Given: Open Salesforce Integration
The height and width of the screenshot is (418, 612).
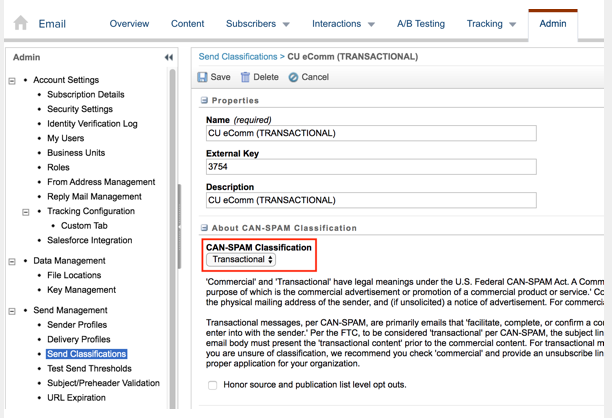Looking at the screenshot, I should [89, 240].
